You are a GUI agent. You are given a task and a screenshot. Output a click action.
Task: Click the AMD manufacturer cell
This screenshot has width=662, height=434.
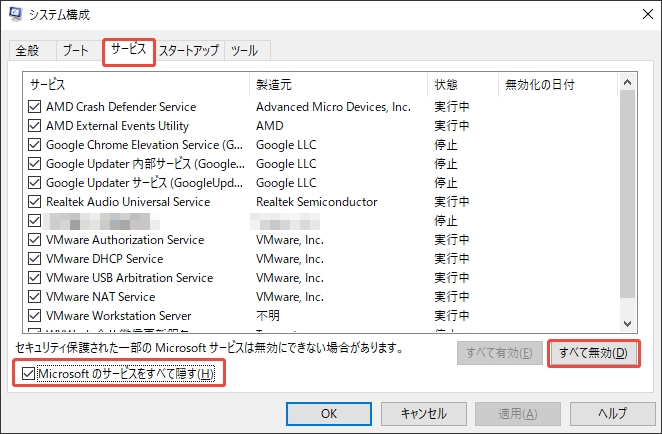coord(269,126)
